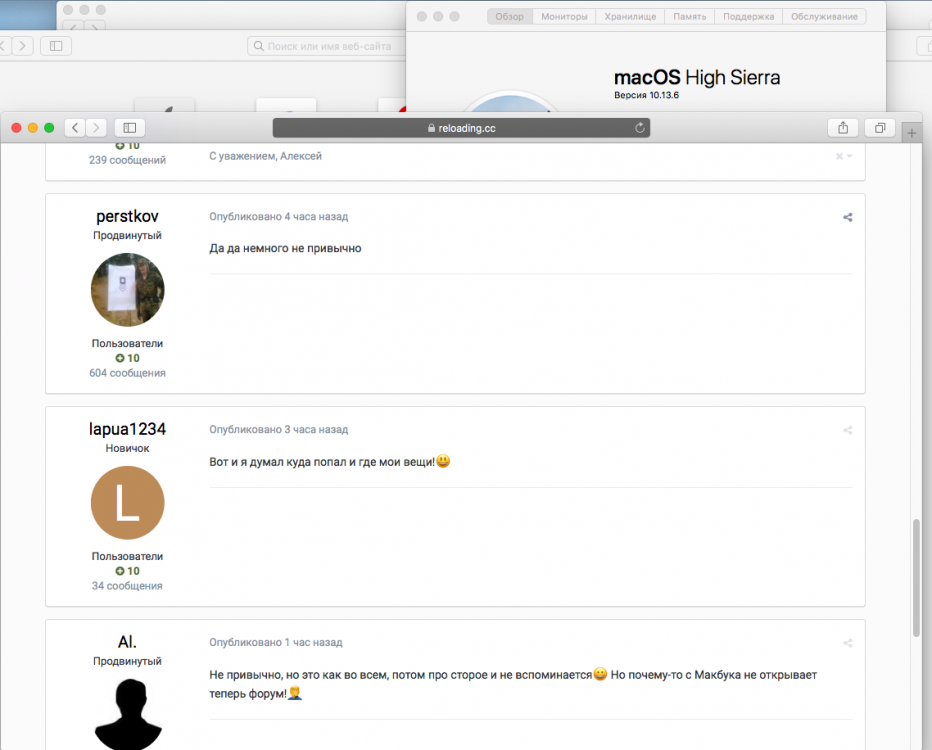
Task: Click lapua1234's circular avatar
Action: [127, 503]
